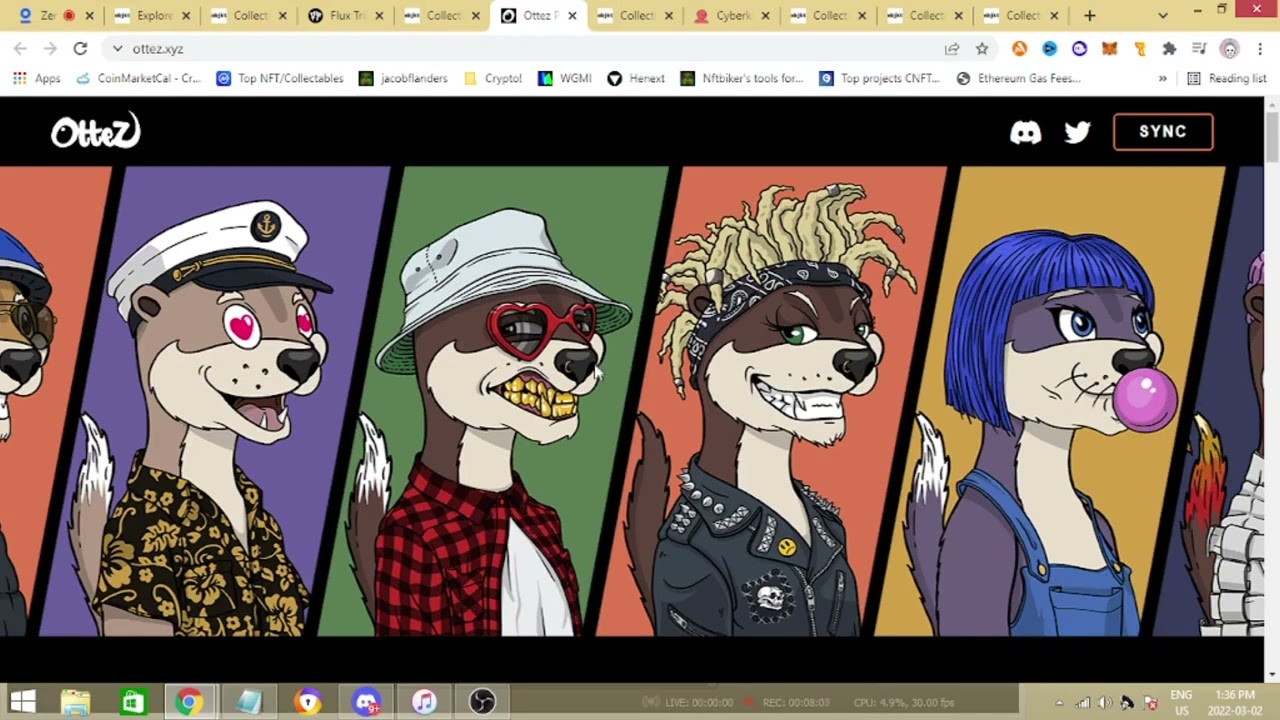Open a new browser tab
Screen dimensions: 1280x720
click(x=1089, y=15)
